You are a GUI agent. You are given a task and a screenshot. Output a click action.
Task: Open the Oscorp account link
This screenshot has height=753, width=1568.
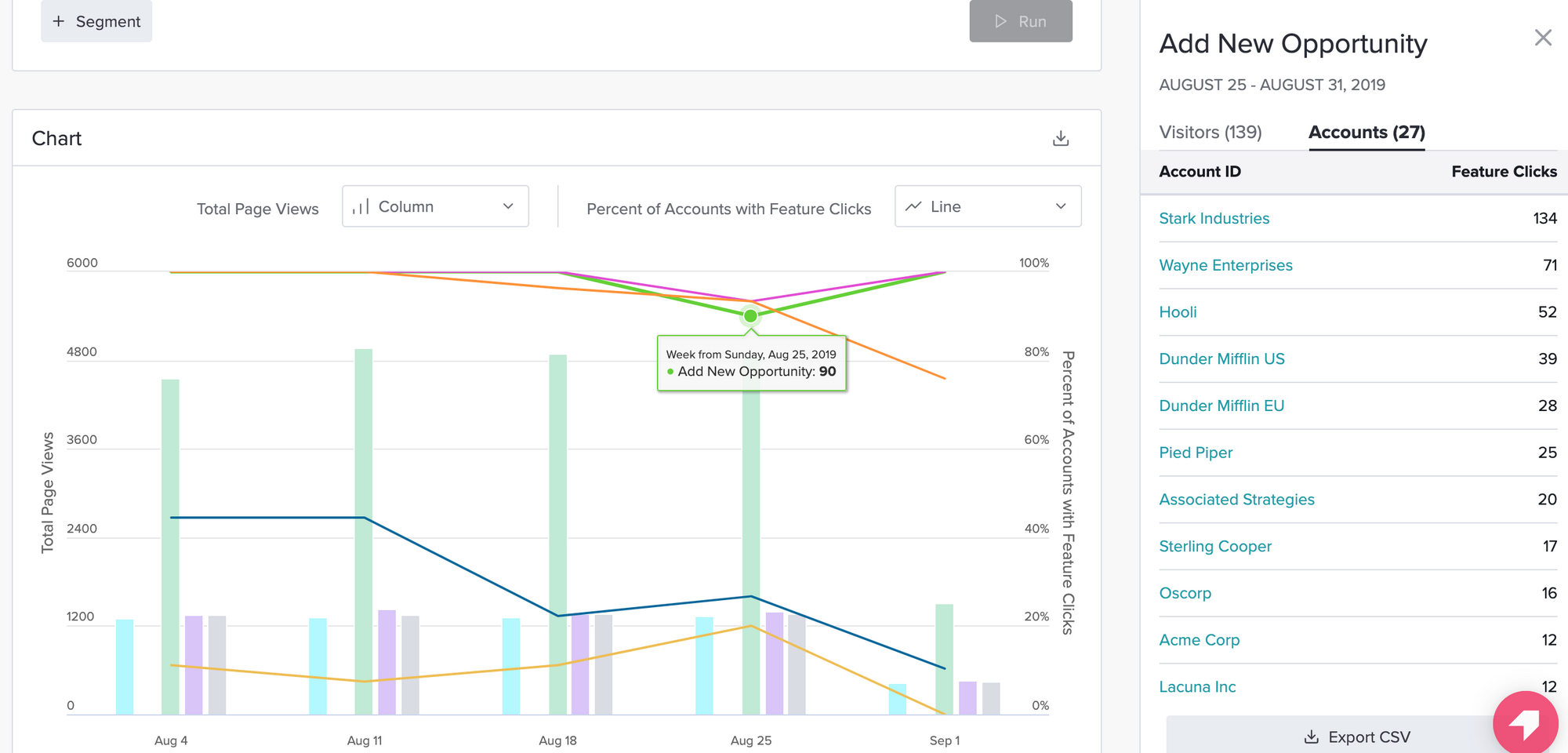pos(1185,593)
